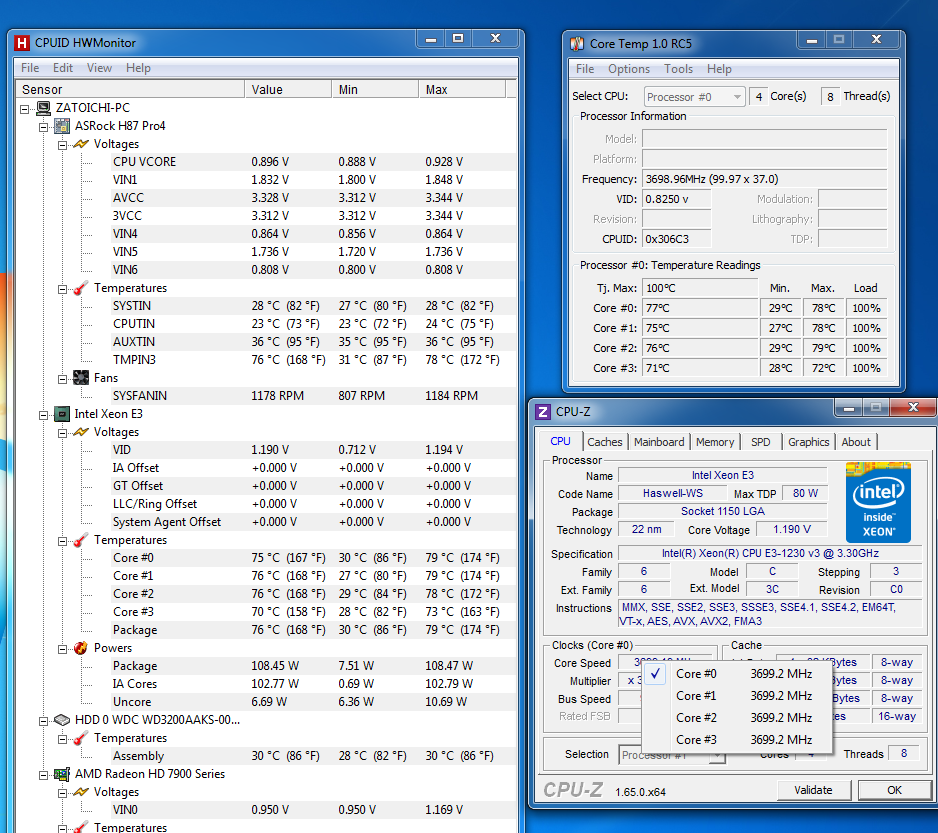Switch to the Graphics tab in CPU-Z

[x=808, y=442]
